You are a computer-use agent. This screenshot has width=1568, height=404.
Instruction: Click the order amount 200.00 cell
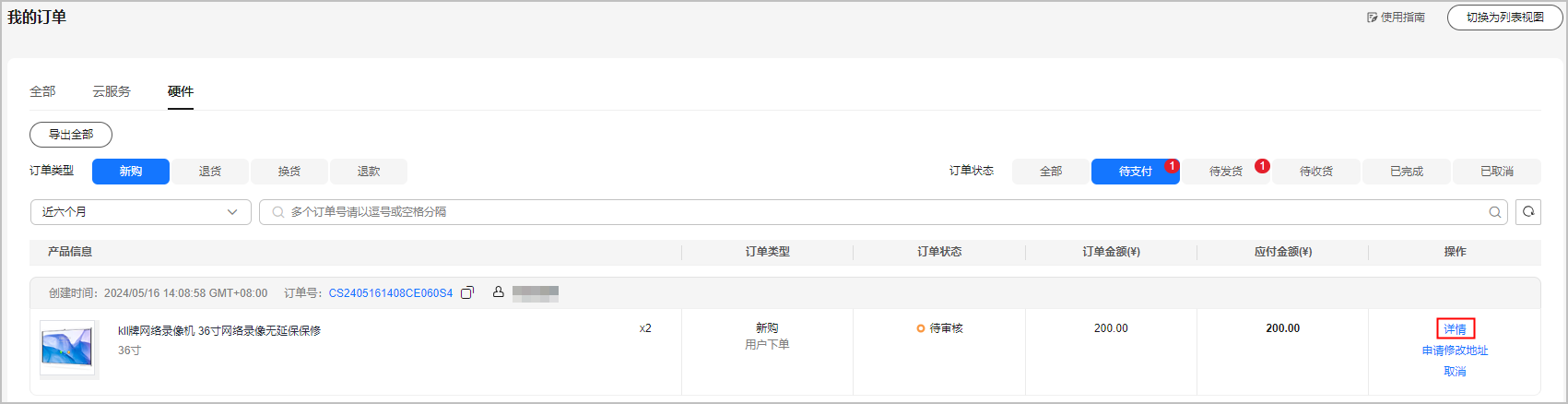[1111, 328]
